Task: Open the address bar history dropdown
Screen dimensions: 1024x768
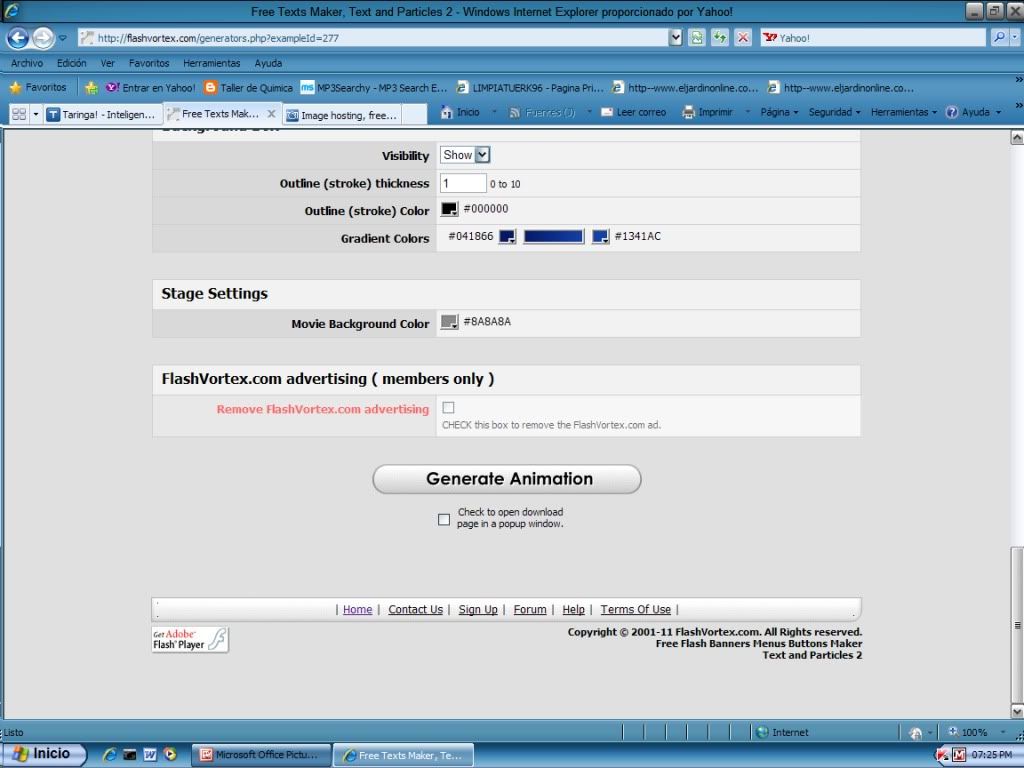Action: click(x=675, y=38)
